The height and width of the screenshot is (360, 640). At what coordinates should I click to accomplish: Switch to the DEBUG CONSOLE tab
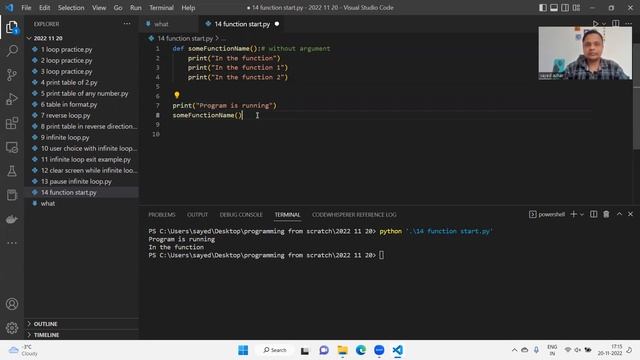[241, 215]
